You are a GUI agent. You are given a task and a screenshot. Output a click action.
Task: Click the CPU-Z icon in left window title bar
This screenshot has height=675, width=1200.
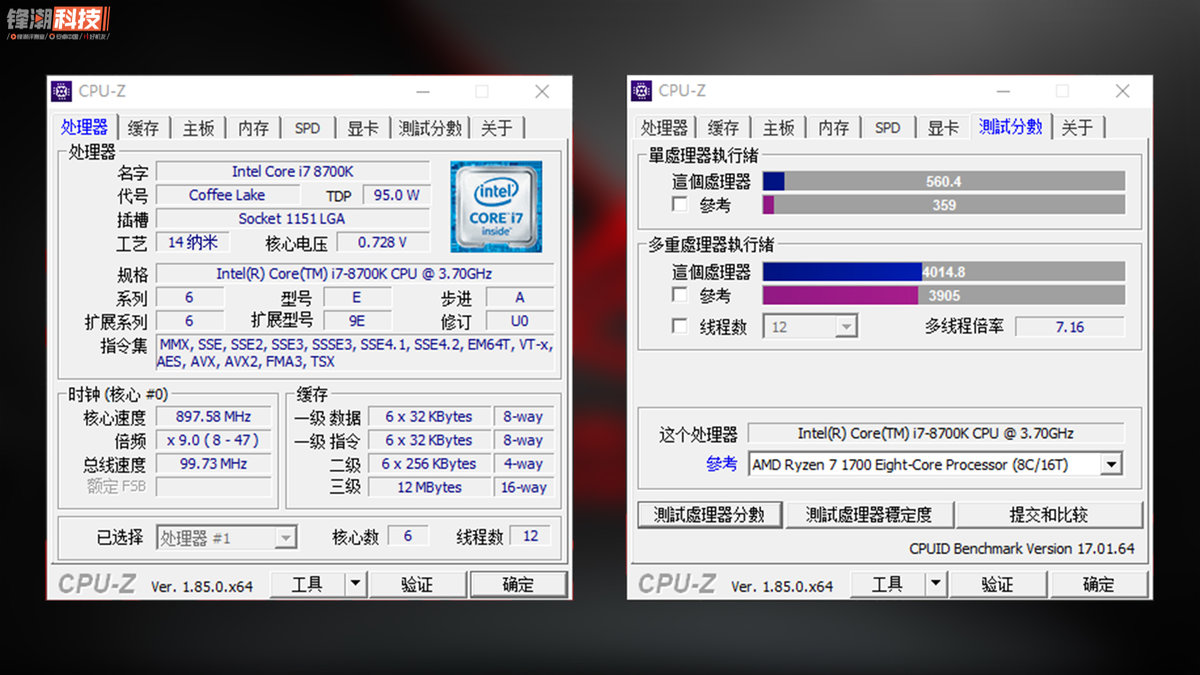pos(60,91)
